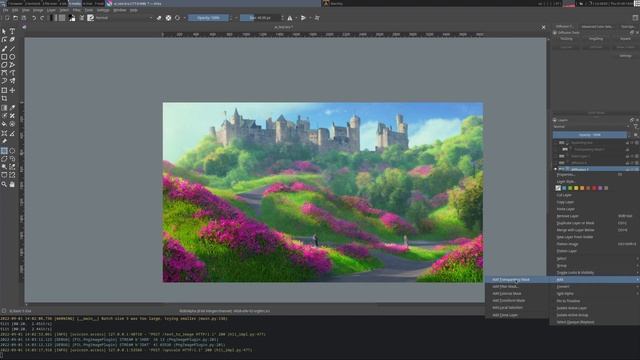Screen dimensions: 640x360
Task: Click the Undo toolbar icon
Action: click(34, 18)
